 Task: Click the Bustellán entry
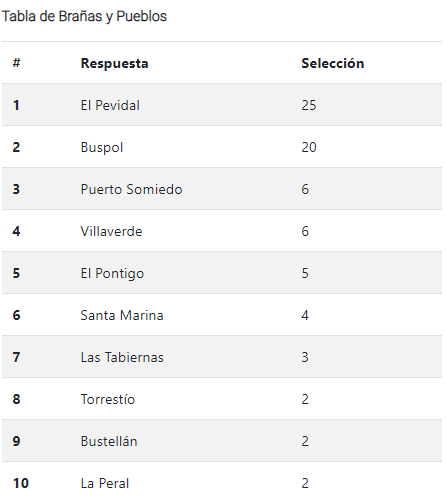click(109, 441)
